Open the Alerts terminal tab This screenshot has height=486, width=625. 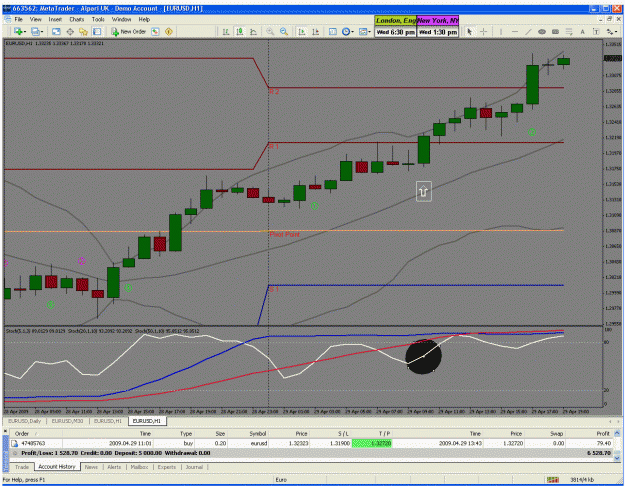[x=114, y=467]
